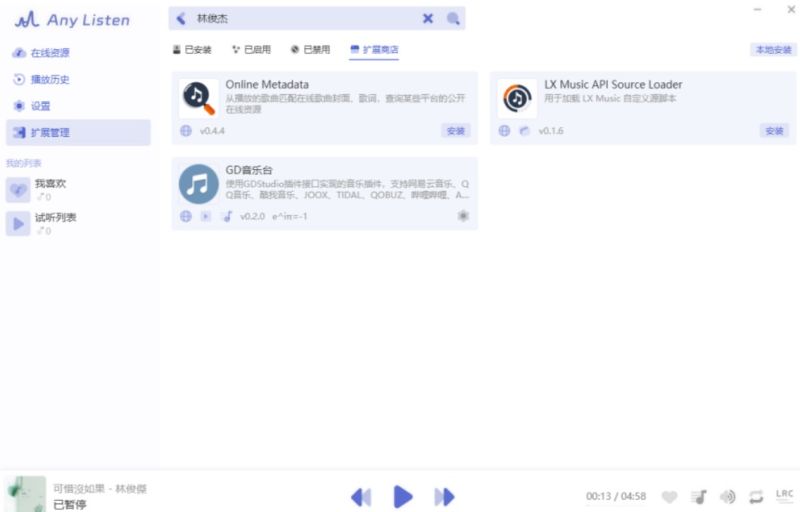Click the play-type icon on GD音乐台 card
The width and height of the screenshot is (800, 512).
coord(206,217)
